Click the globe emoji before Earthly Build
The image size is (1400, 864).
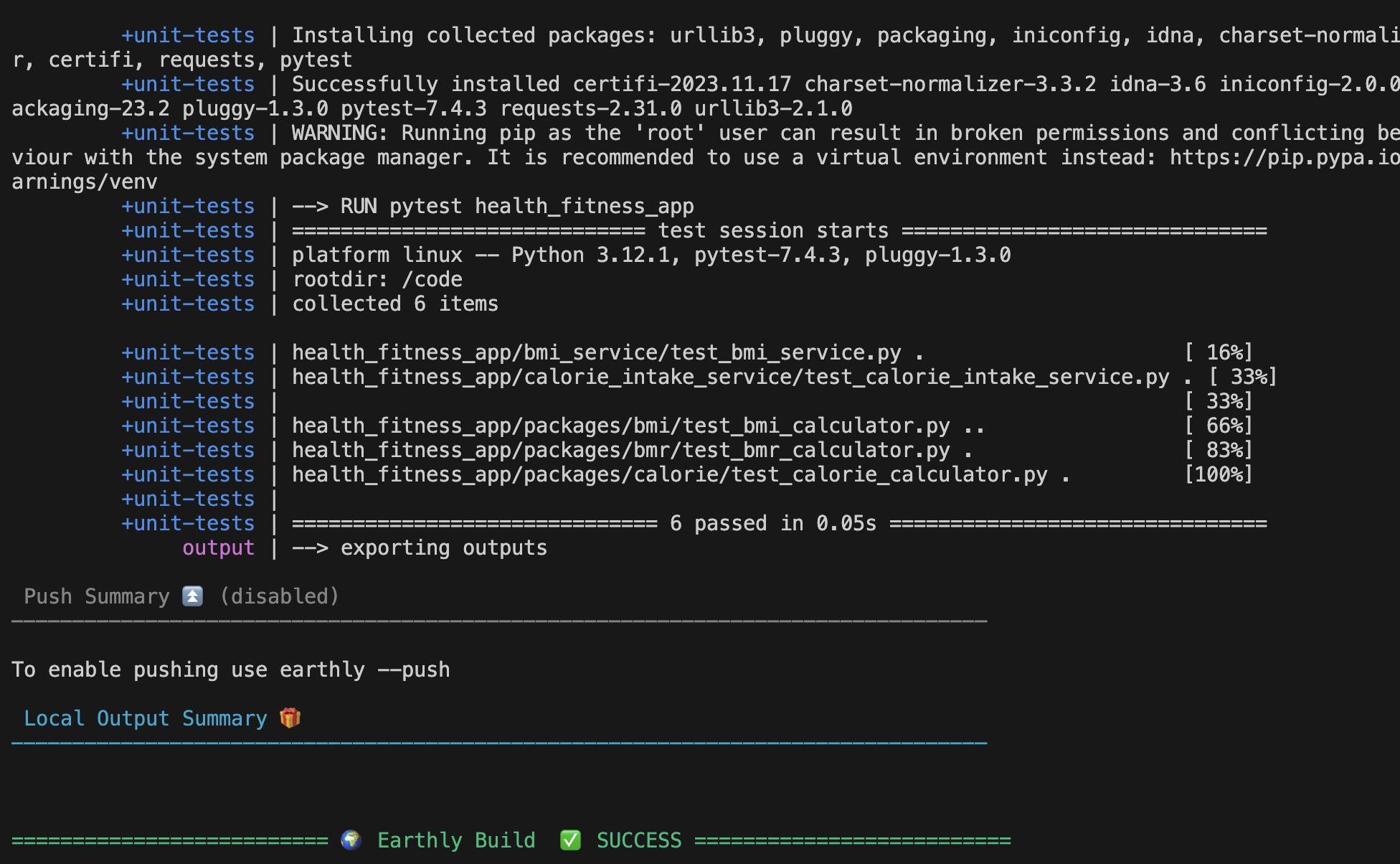[351, 840]
